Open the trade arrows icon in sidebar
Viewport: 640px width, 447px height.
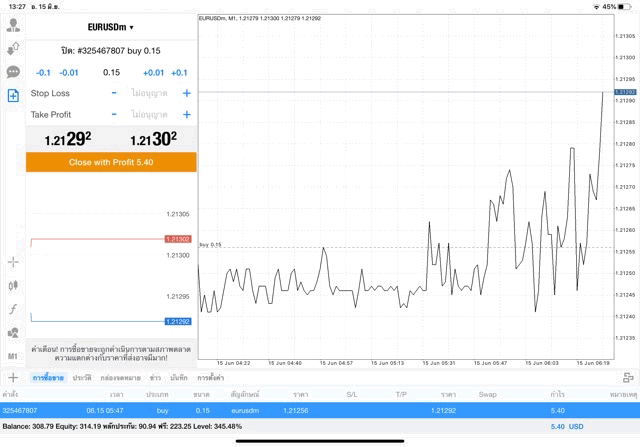pyautogui.click(x=13, y=49)
